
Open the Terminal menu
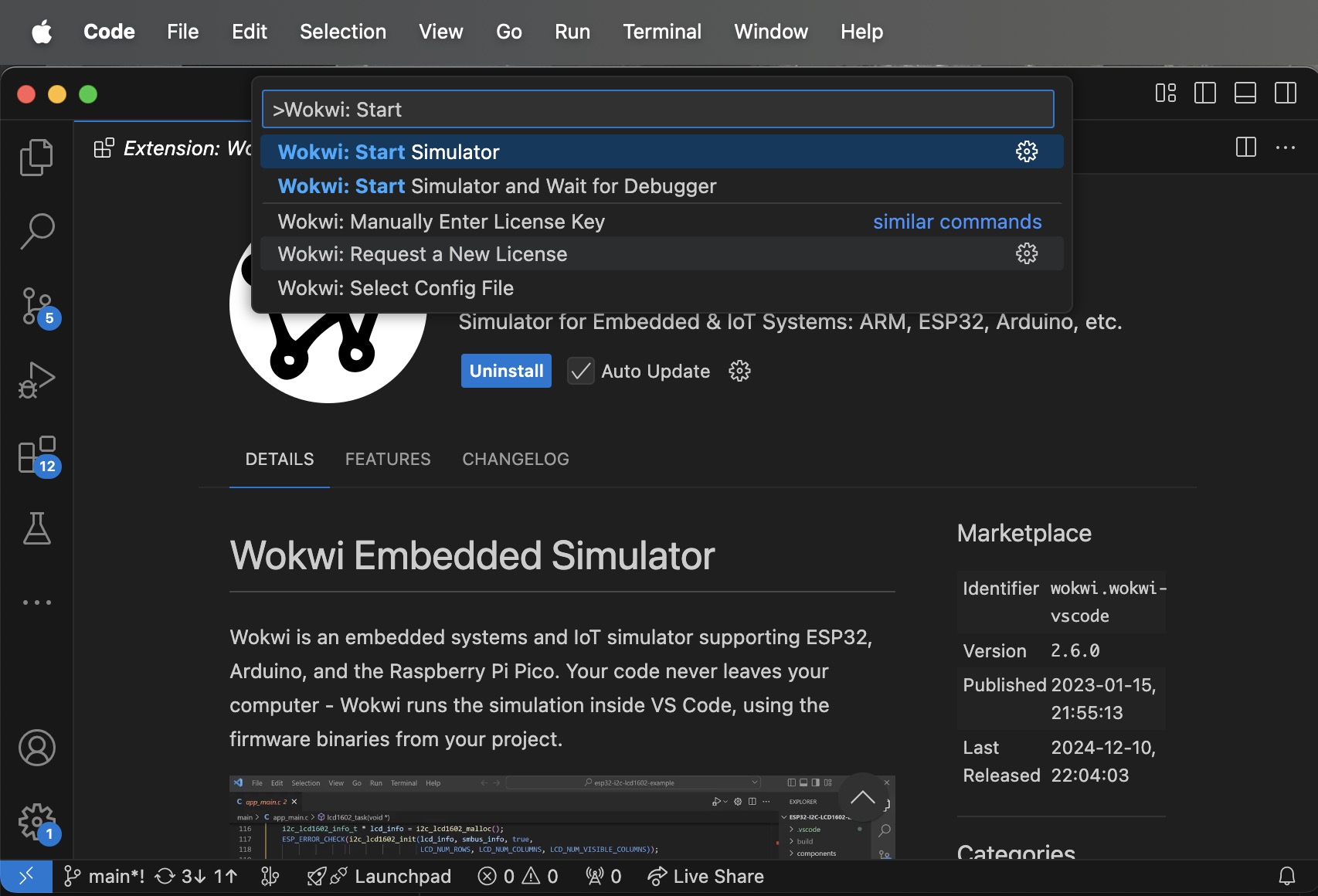[x=662, y=32]
